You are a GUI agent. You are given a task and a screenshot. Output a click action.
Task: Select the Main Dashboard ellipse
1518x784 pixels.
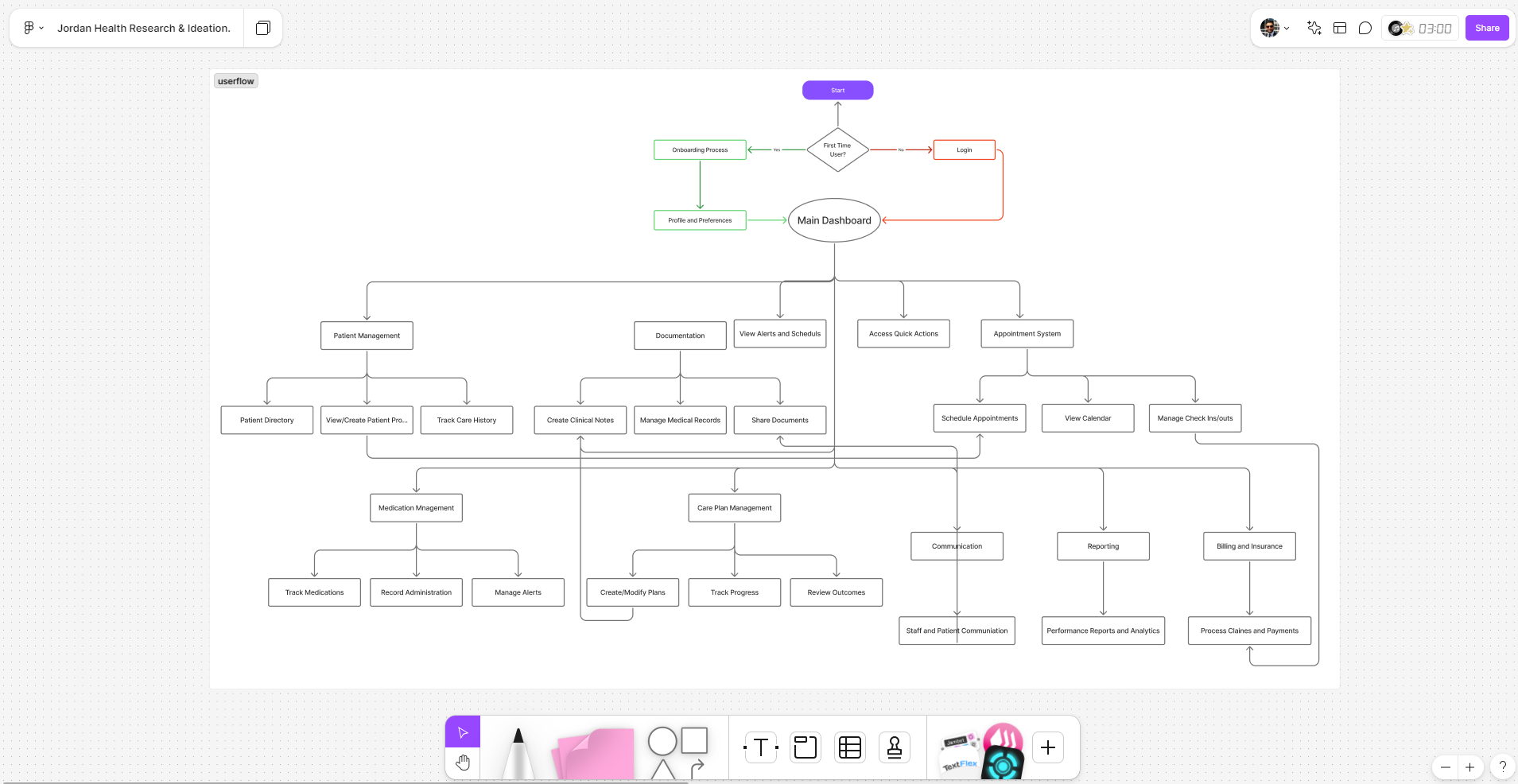(x=834, y=220)
